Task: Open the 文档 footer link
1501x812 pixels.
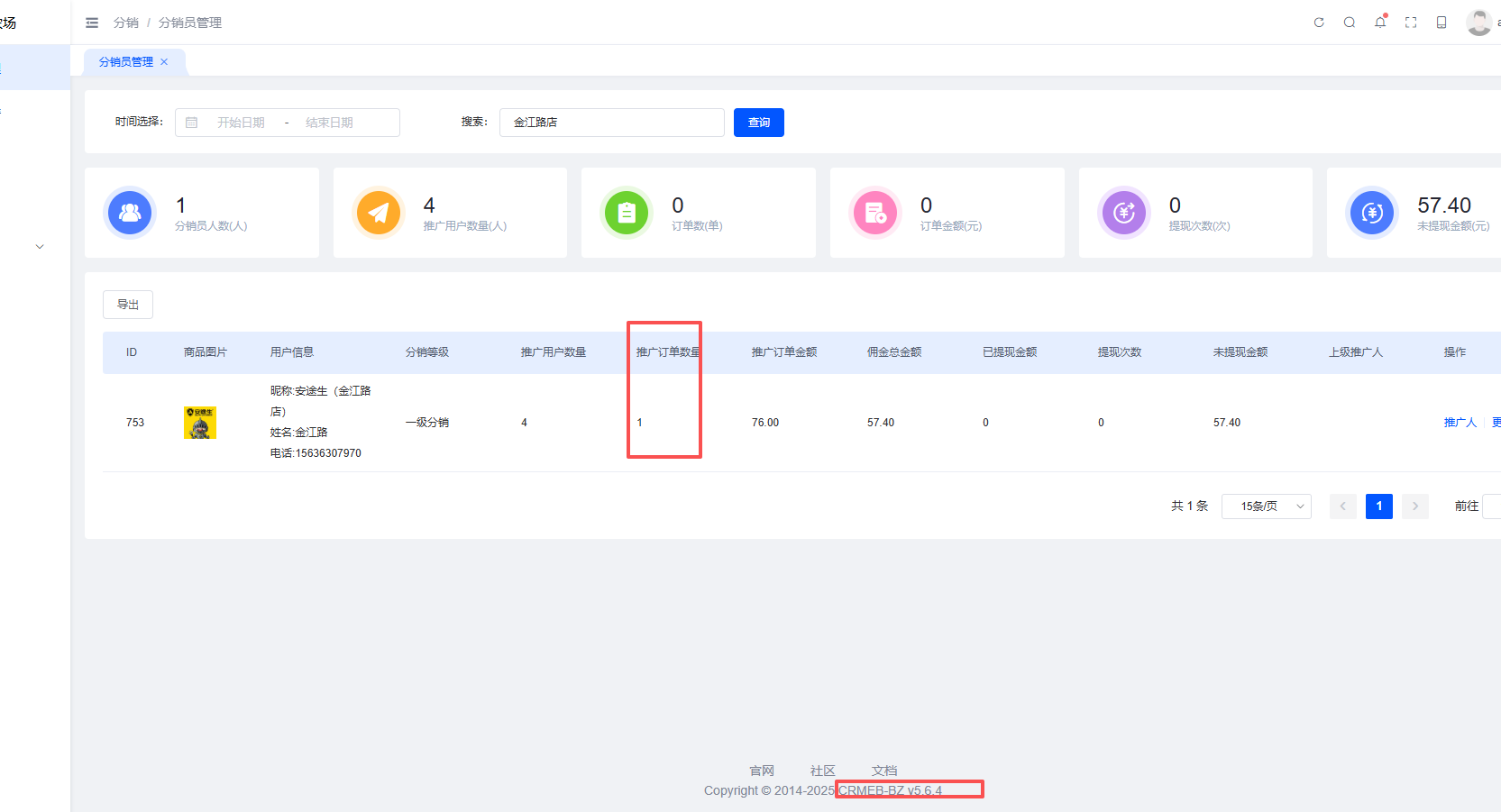Action: pos(883,771)
